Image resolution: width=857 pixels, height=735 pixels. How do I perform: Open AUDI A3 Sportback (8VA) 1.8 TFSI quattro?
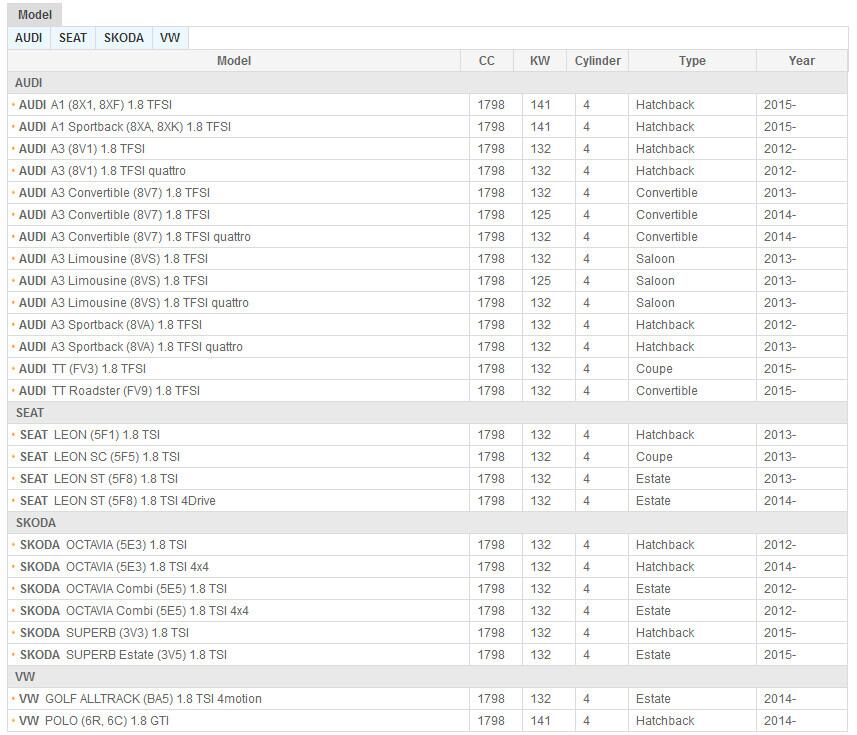click(x=131, y=346)
